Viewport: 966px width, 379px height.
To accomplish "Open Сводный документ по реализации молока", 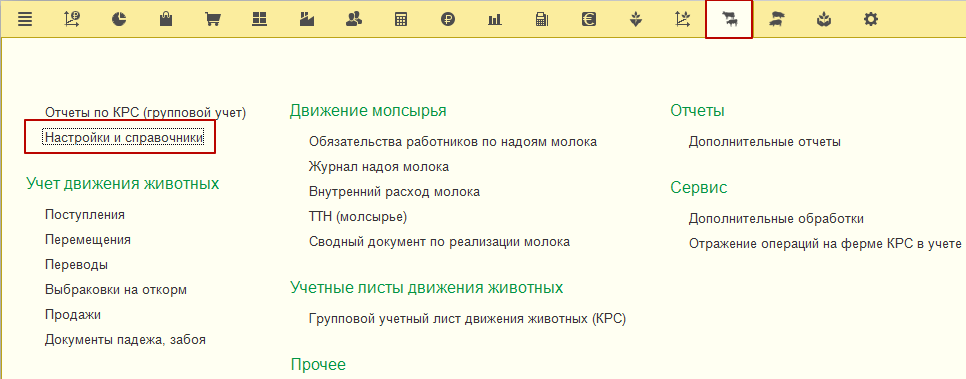I will pos(439,242).
